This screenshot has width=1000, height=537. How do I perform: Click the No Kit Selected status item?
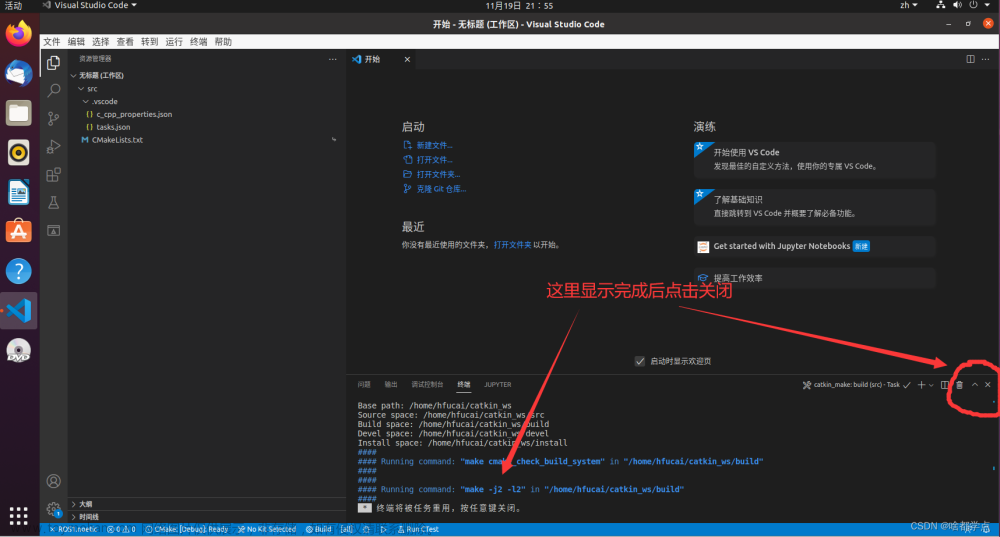click(267, 529)
